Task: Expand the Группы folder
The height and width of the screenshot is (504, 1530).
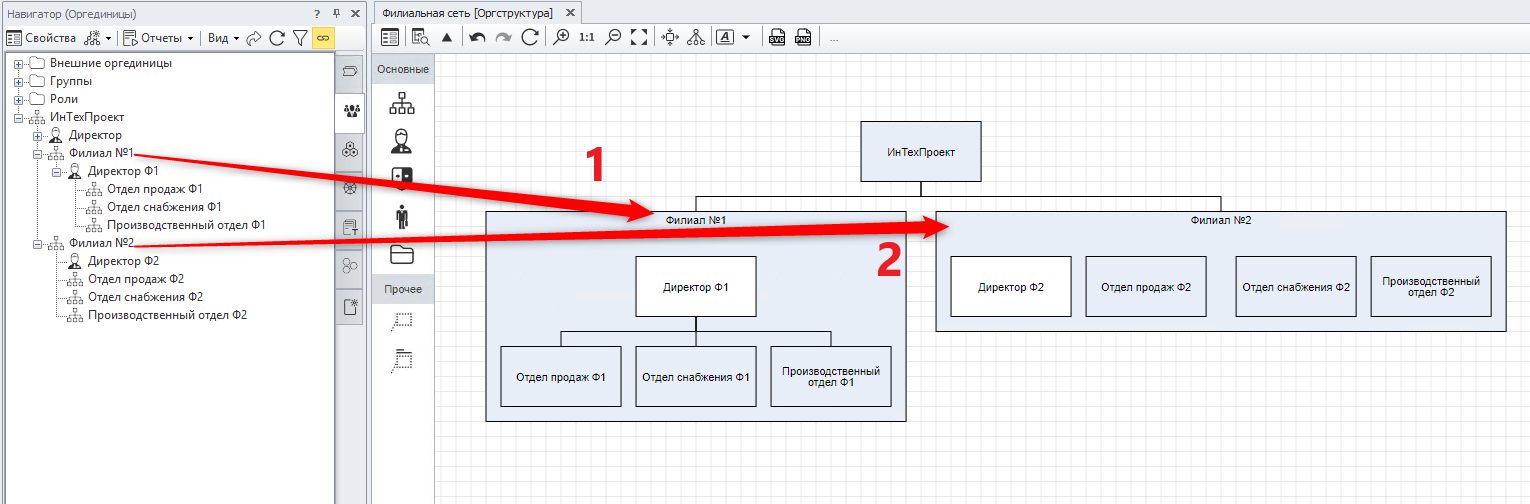Action: [18, 81]
